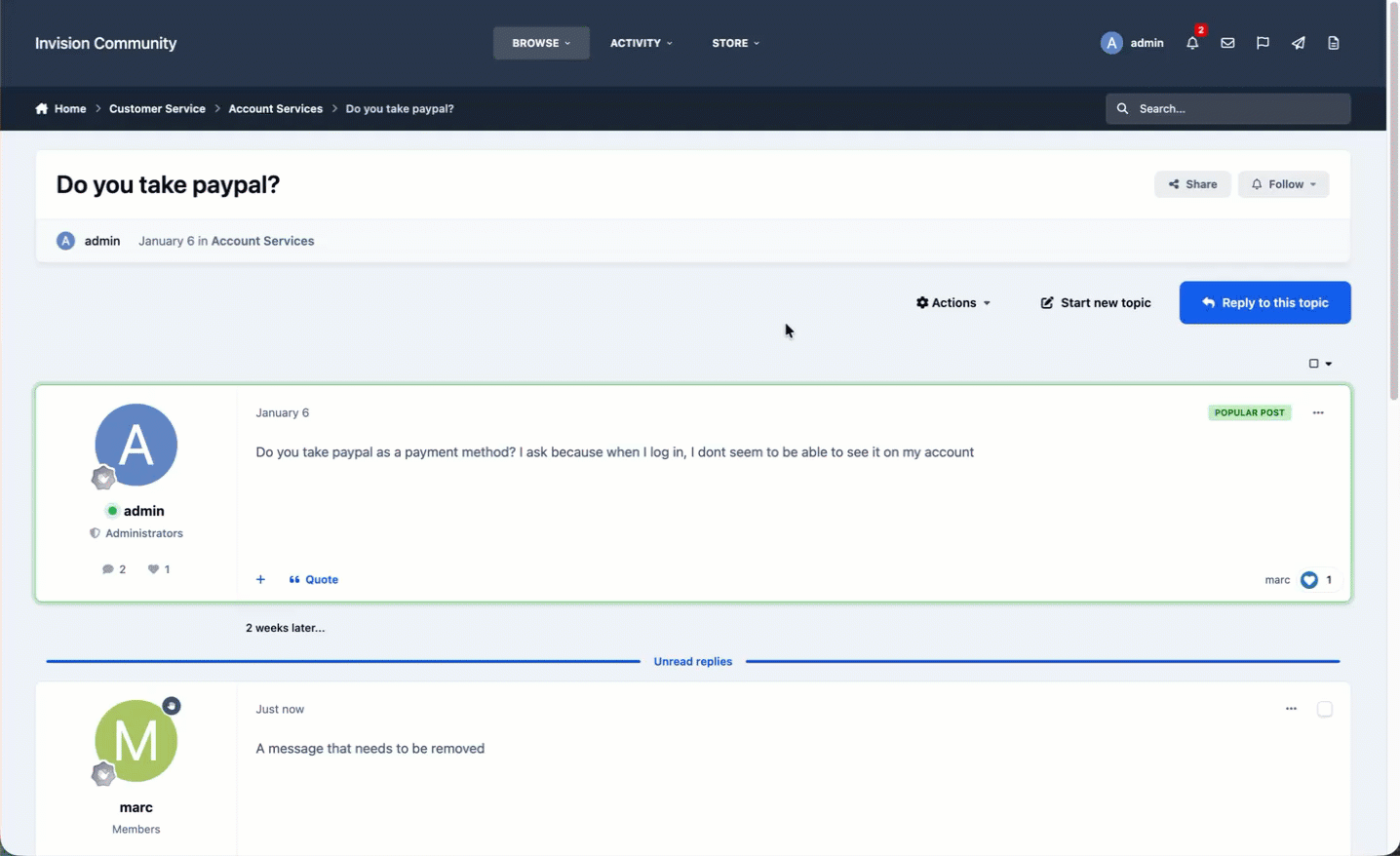Click the reaction count next to heart
Viewport: 1400px width, 856px height.
pos(1329,580)
